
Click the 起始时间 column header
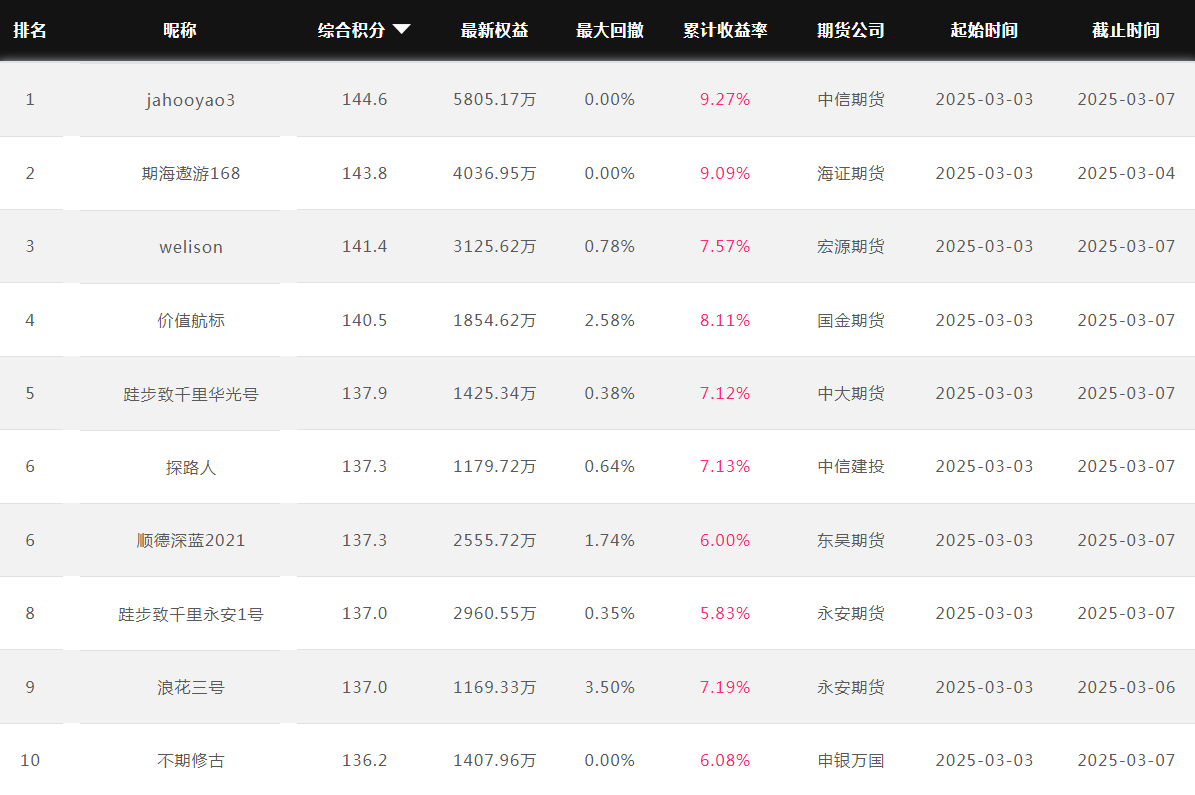pos(984,30)
